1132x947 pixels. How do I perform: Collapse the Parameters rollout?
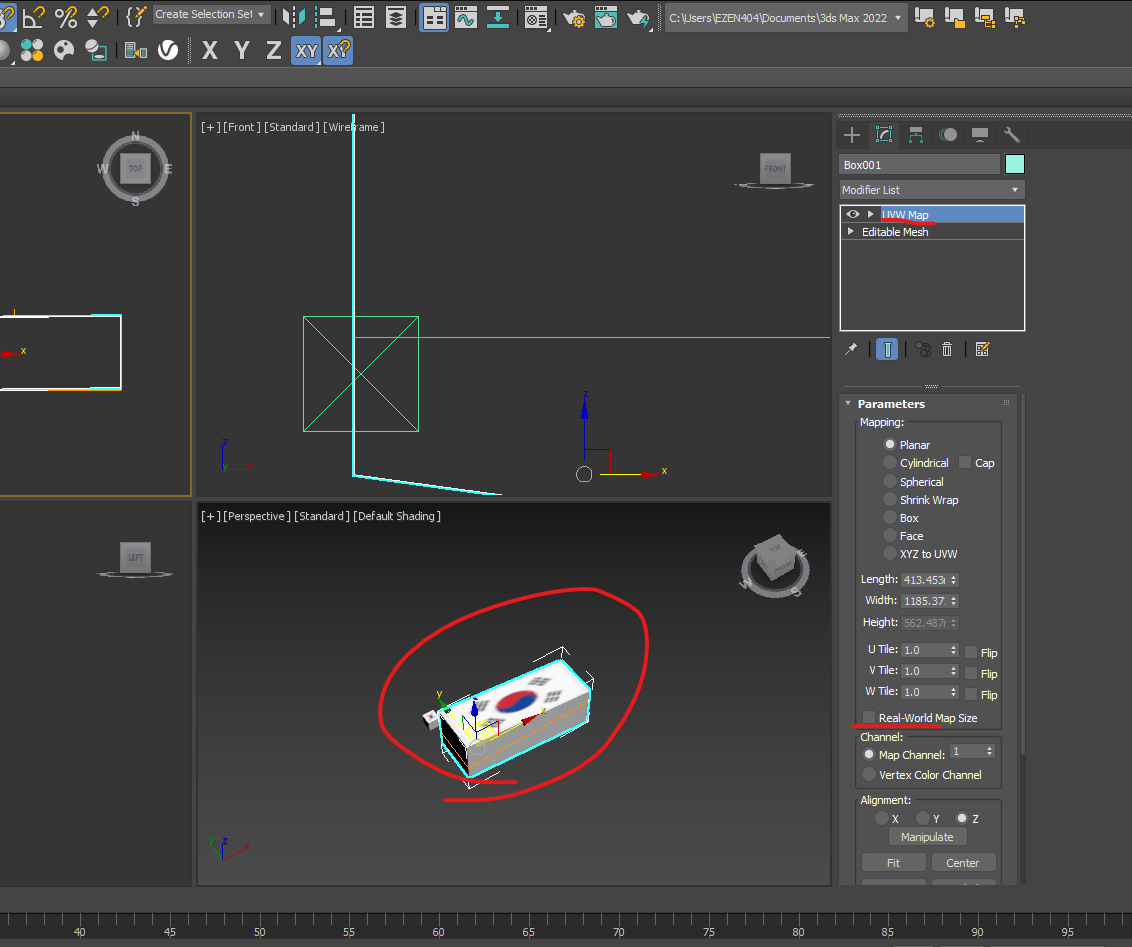(x=848, y=403)
